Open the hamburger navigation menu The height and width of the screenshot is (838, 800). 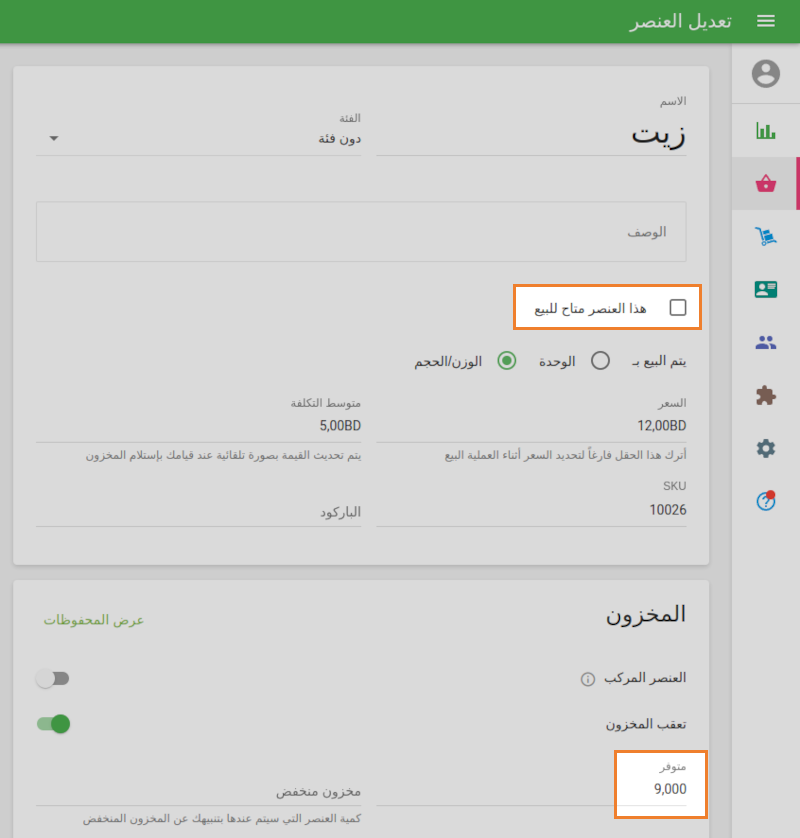pyautogui.click(x=766, y=20)
